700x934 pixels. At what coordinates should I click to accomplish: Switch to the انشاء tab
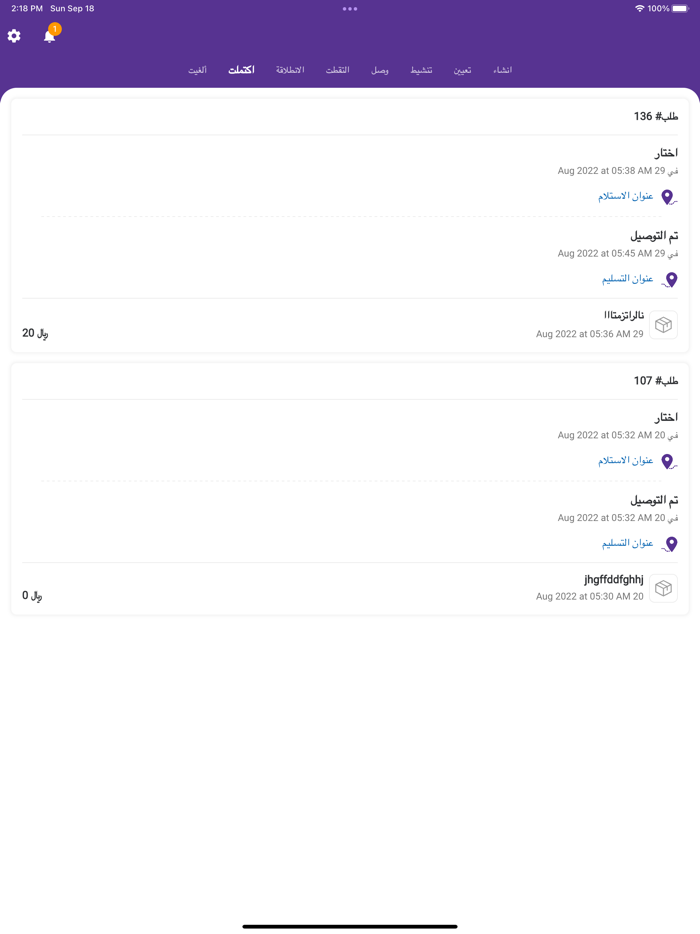(x=502, y=70)
